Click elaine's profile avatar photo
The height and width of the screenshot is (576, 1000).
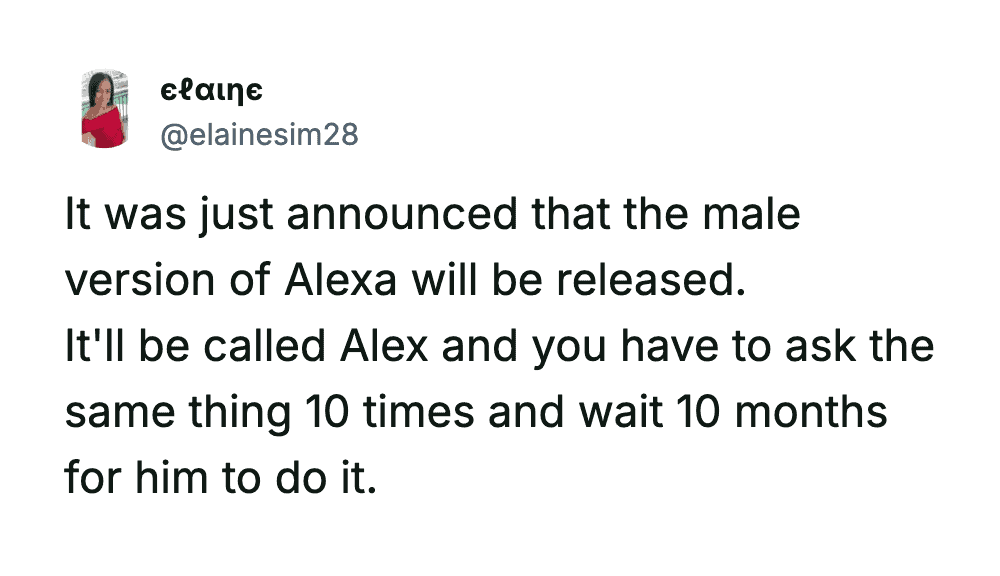[104, 110]
